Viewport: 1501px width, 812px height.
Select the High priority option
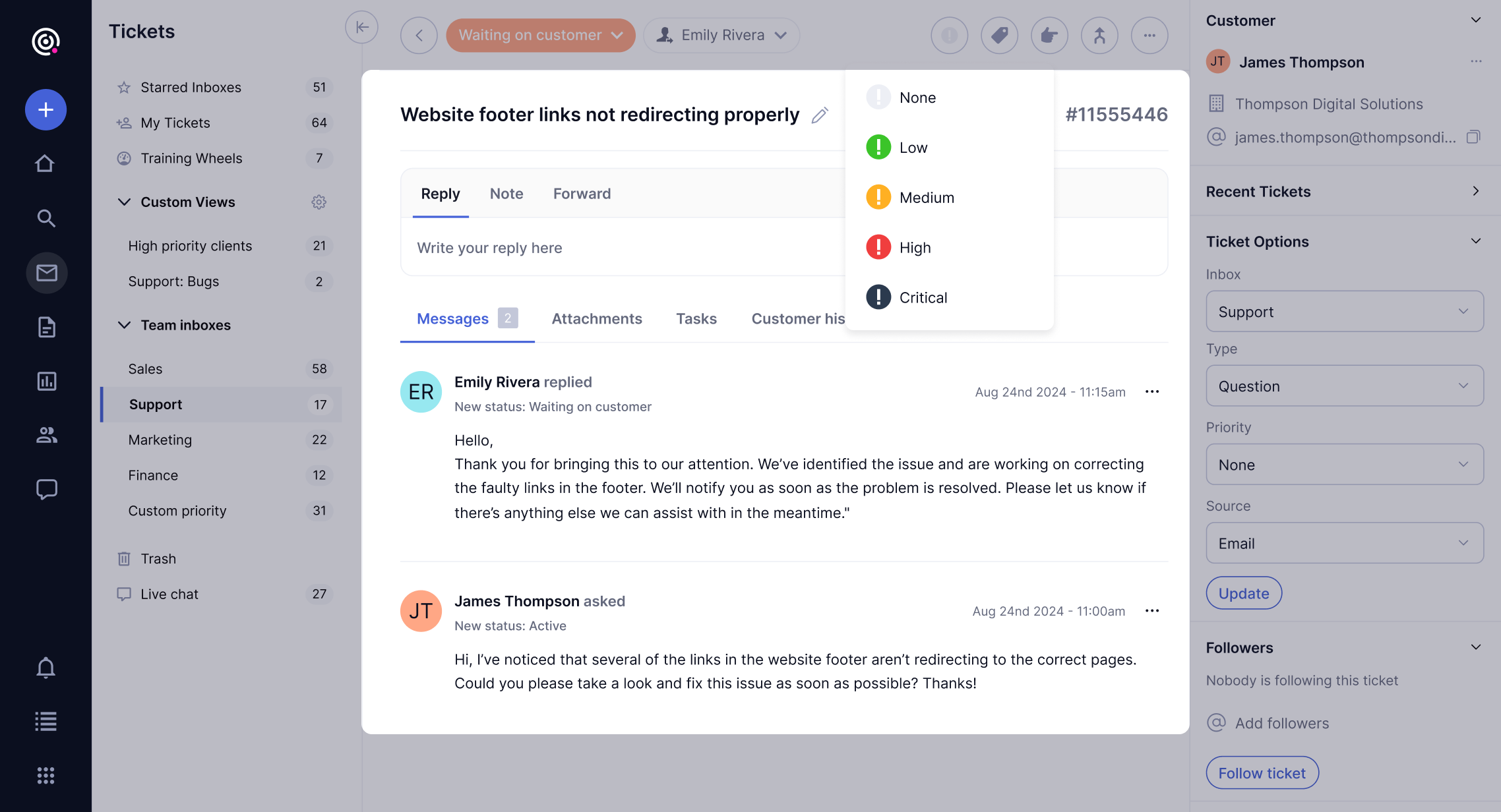915,247
